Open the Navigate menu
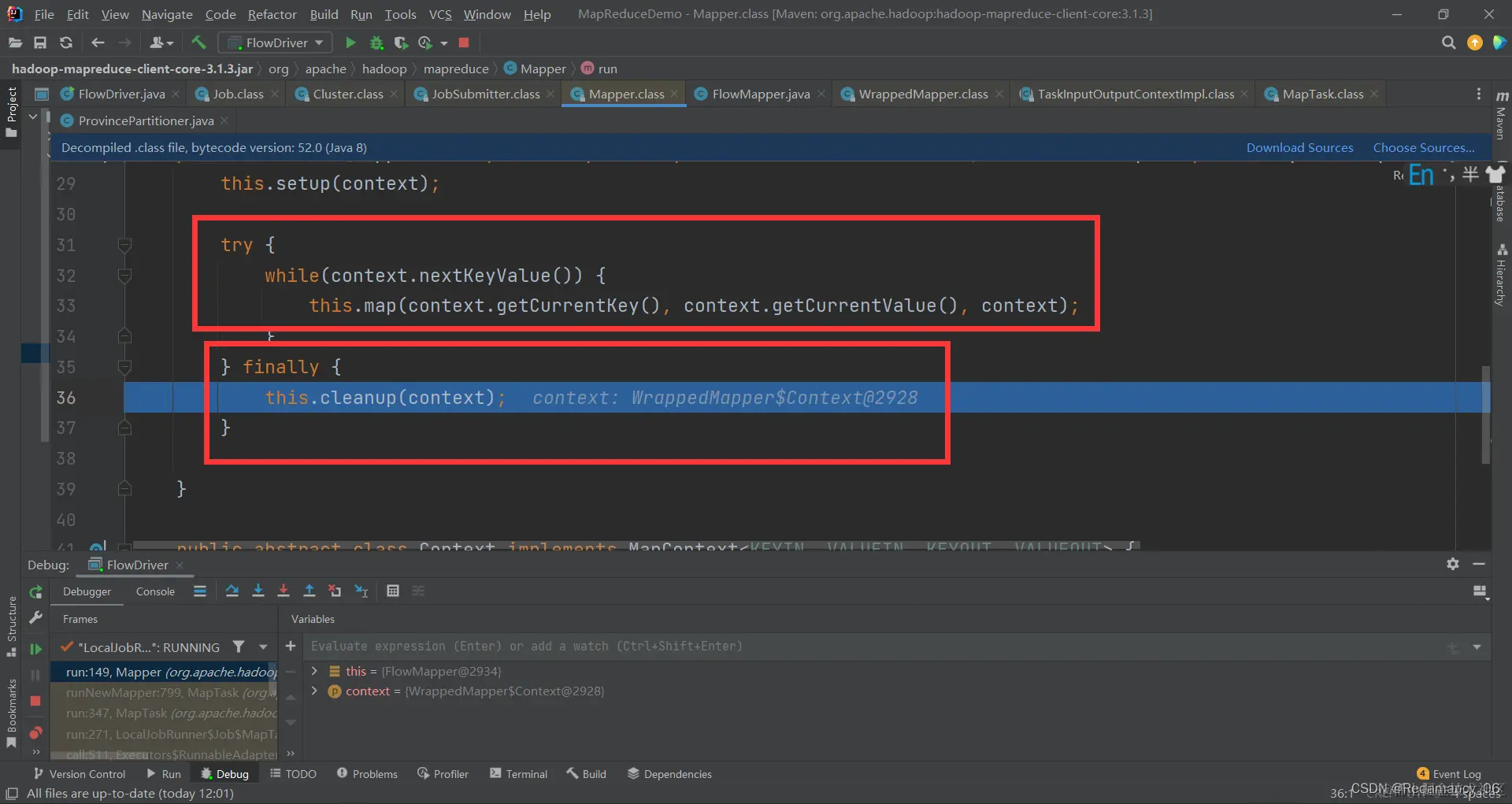The image size is (1512, 804). [167, 14]
